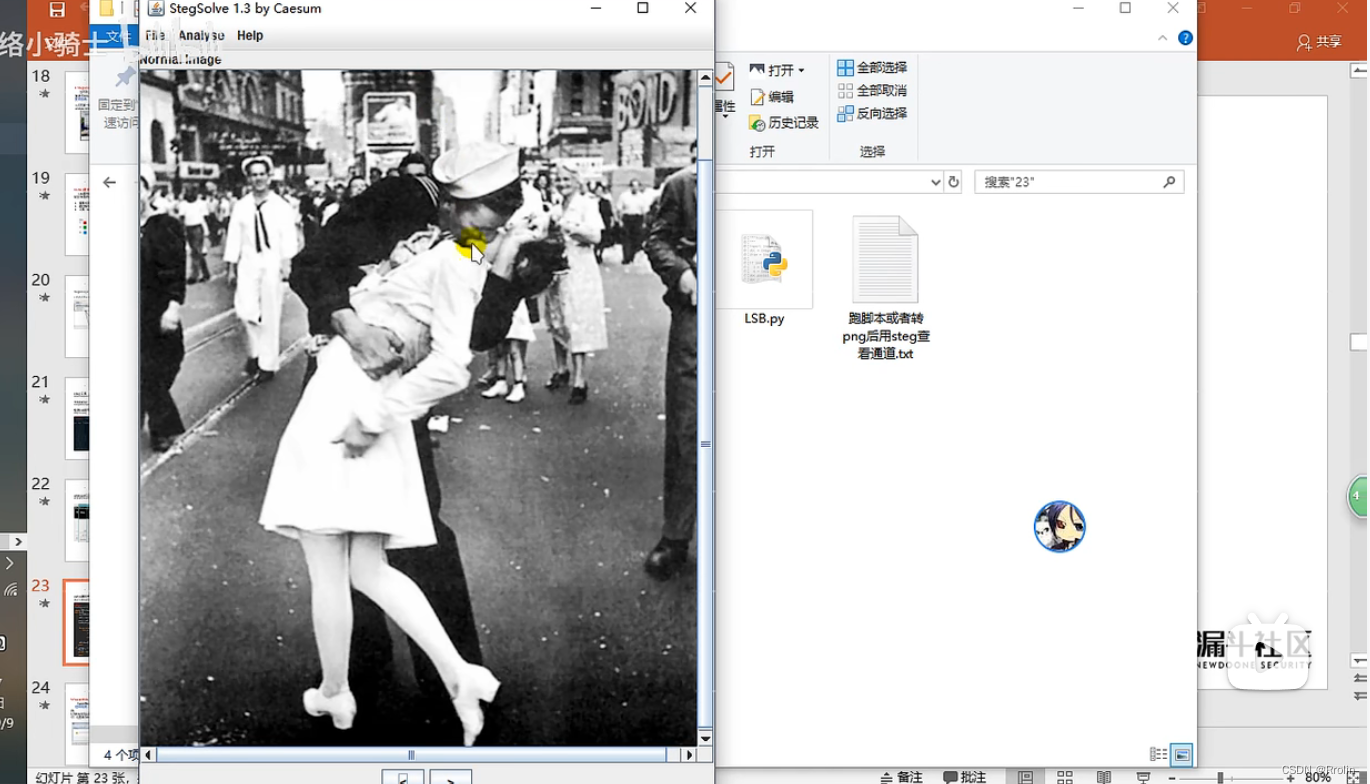Click fit slide to window icon
Screen dimensions: 1370x784
point(1354,777)
